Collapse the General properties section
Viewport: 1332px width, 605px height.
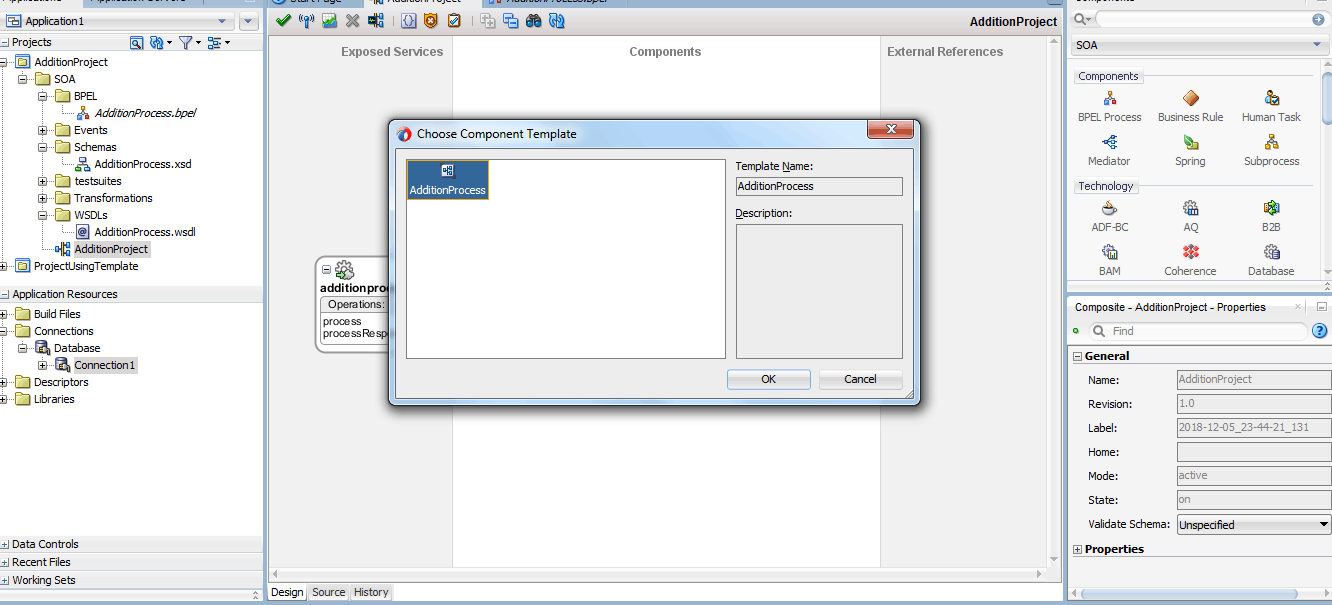(1077, 356)
